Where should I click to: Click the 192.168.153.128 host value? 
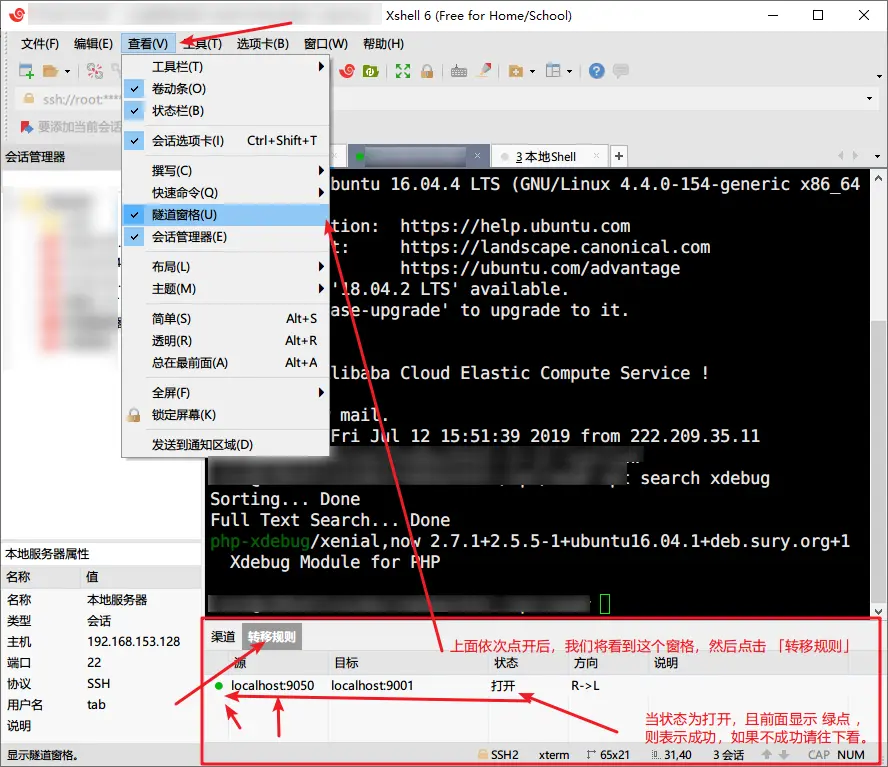(x=134, y=642)
